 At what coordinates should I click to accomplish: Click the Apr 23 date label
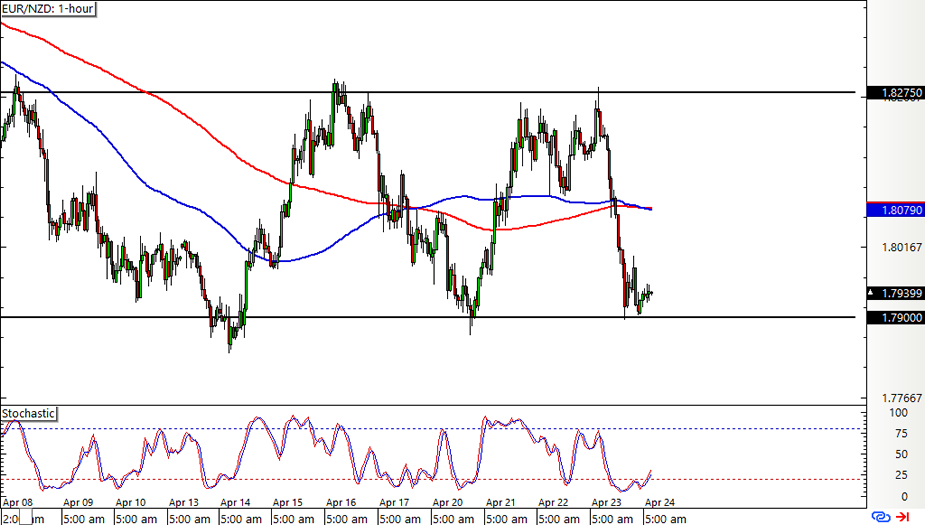[606, 503]
